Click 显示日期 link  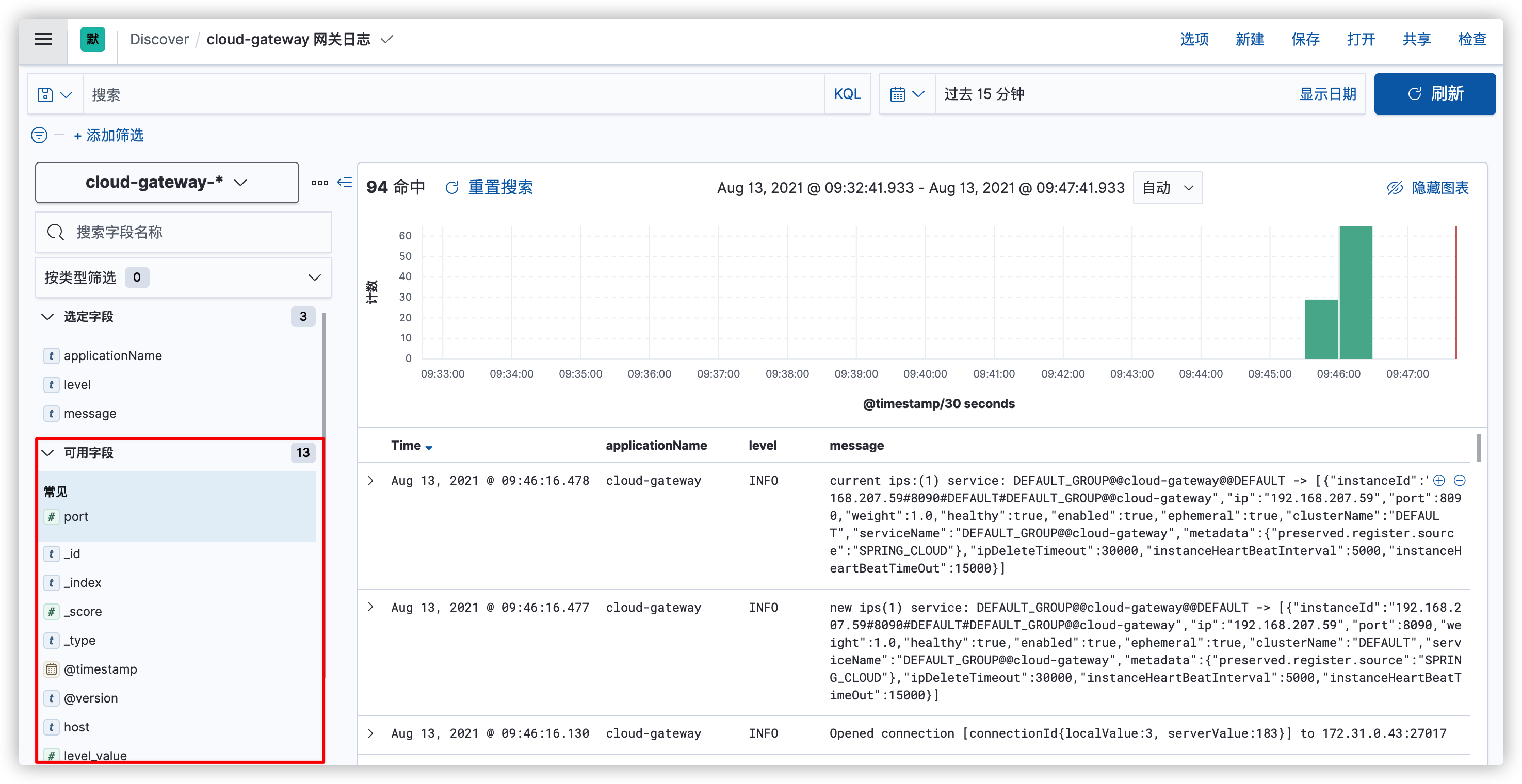coord(1327,94)
